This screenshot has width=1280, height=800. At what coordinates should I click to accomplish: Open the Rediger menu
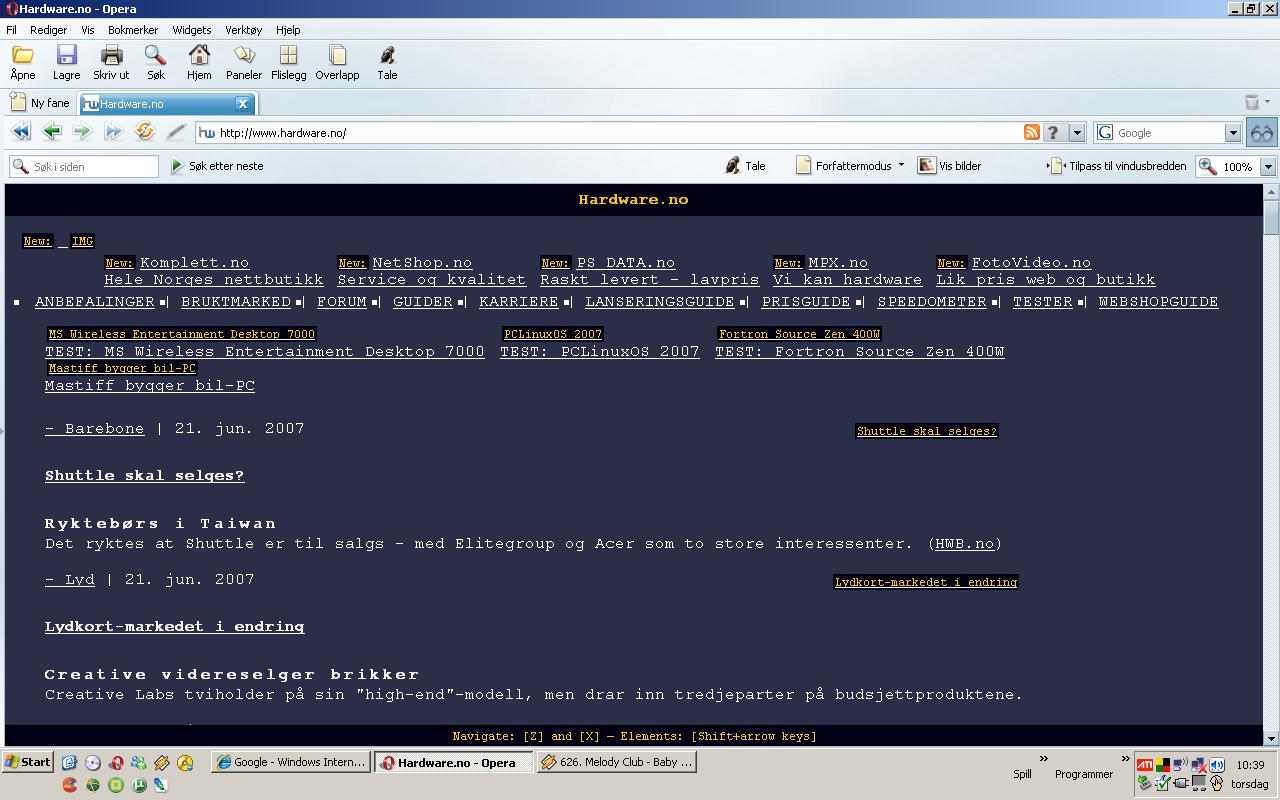(x=48, y=30)
